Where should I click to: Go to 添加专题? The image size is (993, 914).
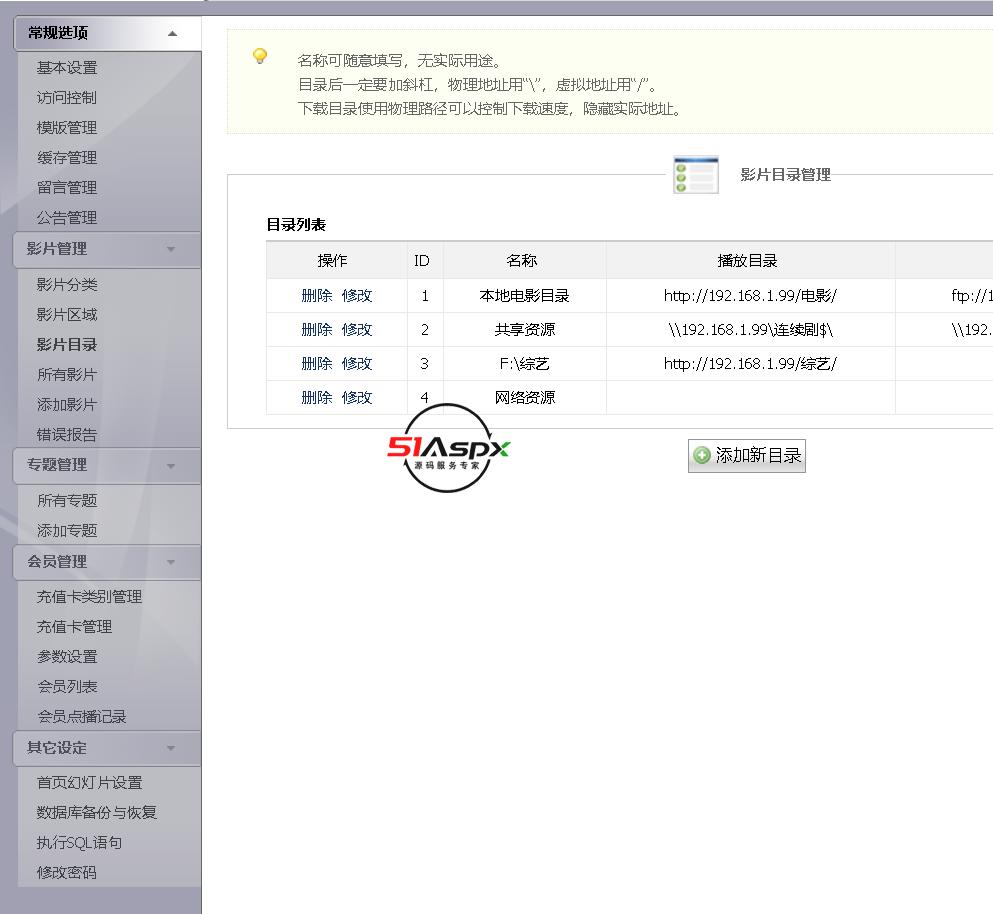(66, 531)
